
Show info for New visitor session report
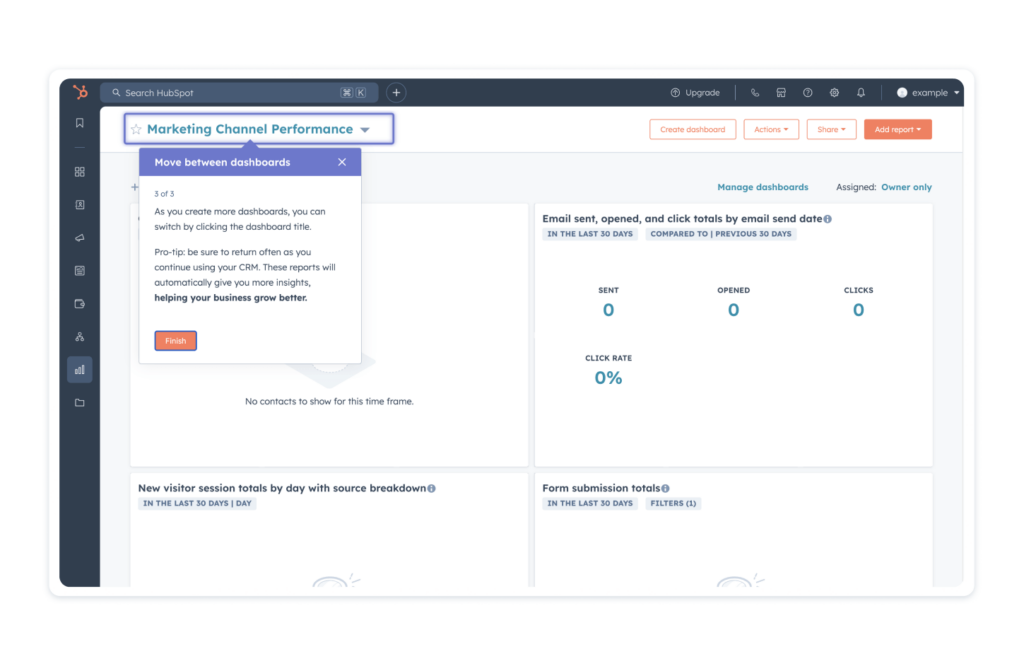click(x=432, y=488)
